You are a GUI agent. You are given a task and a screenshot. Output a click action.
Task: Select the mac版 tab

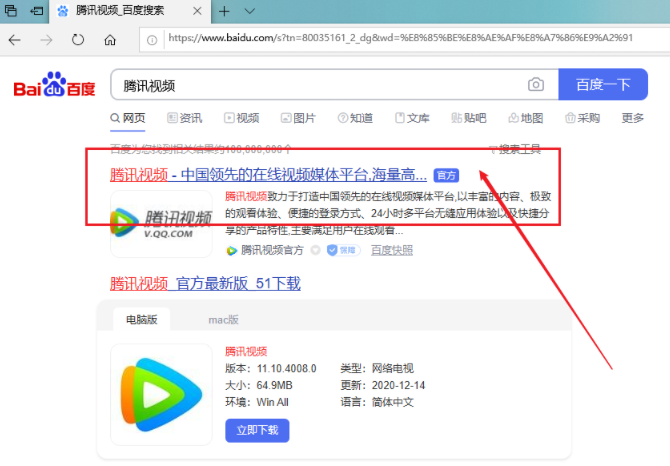223,320
